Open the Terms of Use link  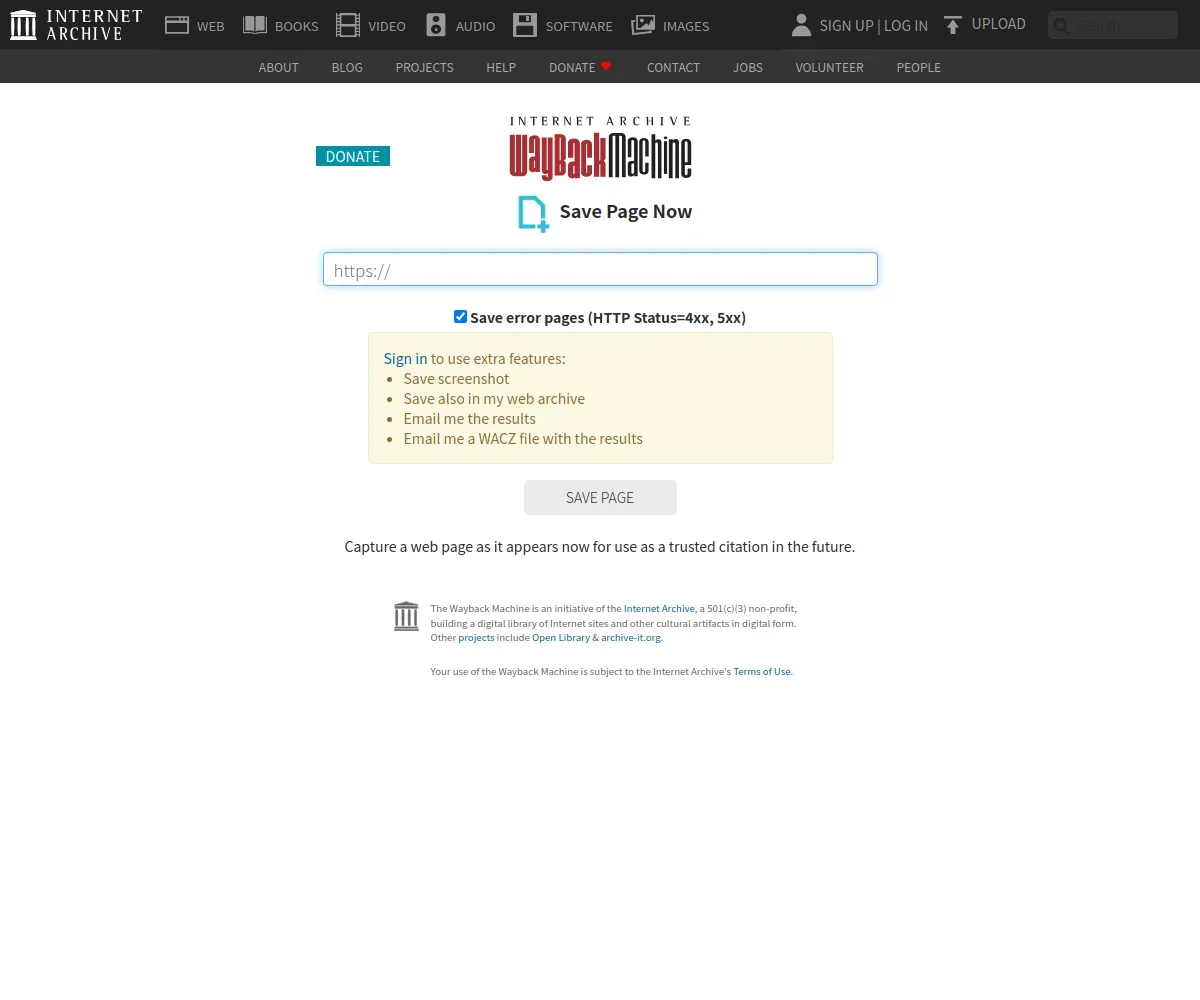pos(762,671)
